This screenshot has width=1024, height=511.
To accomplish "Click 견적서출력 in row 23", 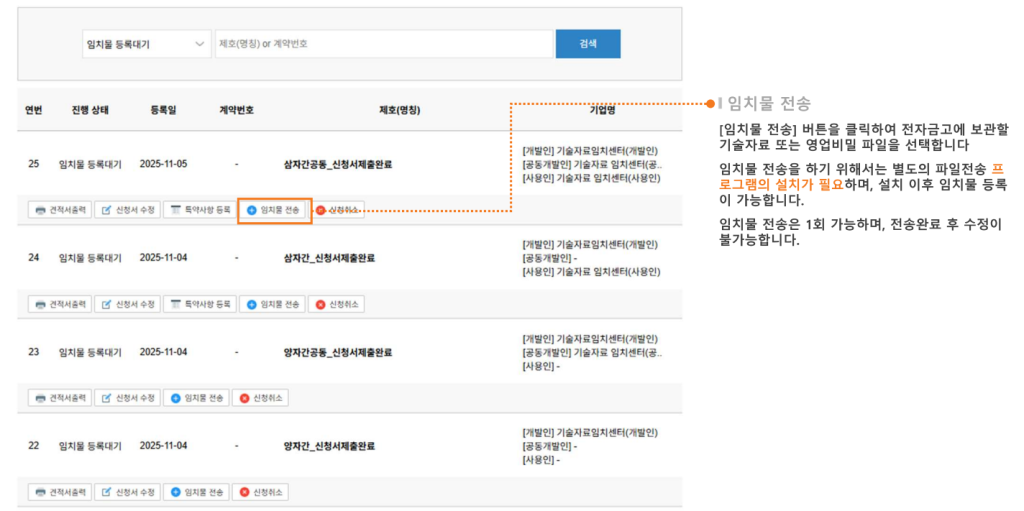I will 60,398.
